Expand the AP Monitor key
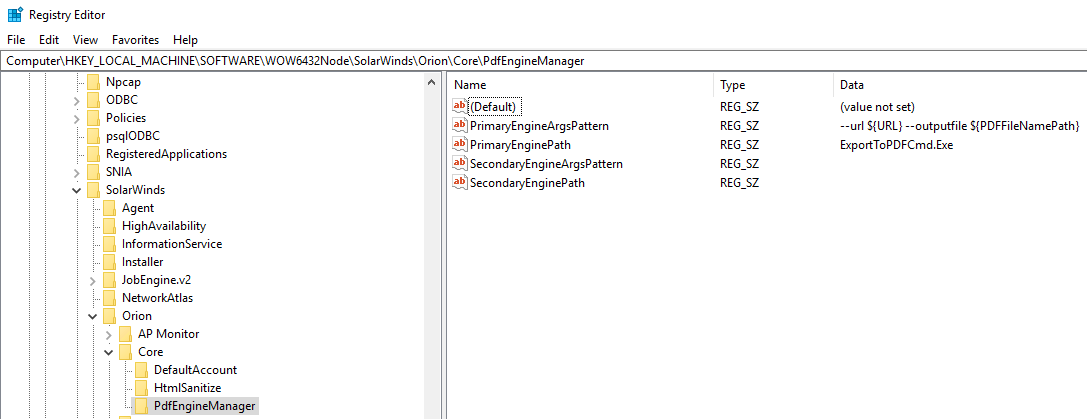This screenshot has width=1087, height=419. pyautogui.click(x=109, y=334)
